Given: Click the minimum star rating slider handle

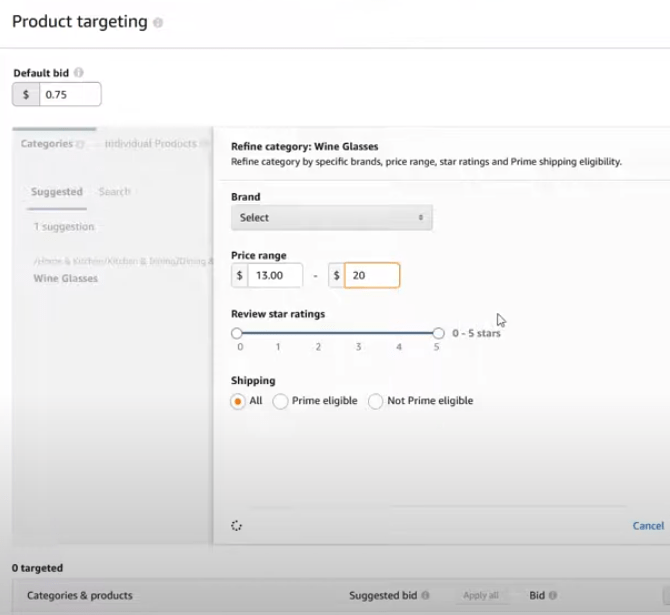Looking at the screenshot, I should (237, 333).
